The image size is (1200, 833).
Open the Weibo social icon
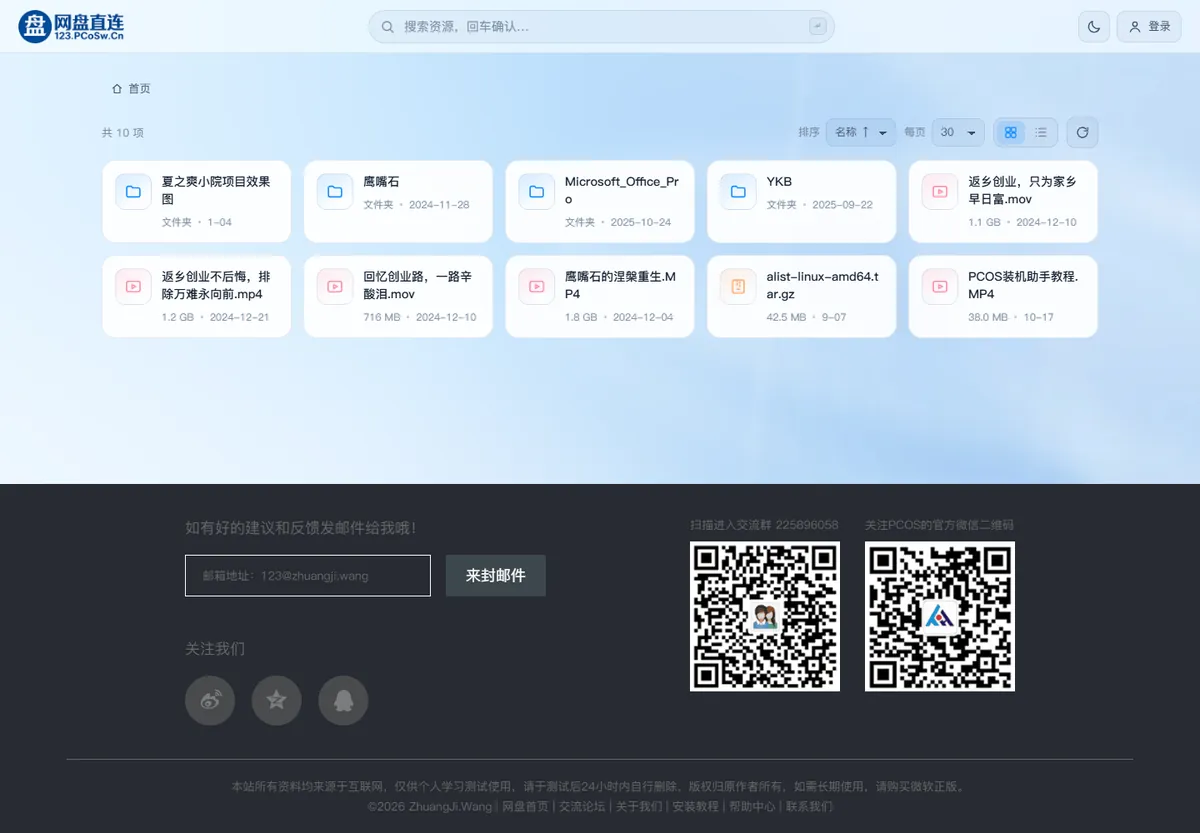pos(210,700)
